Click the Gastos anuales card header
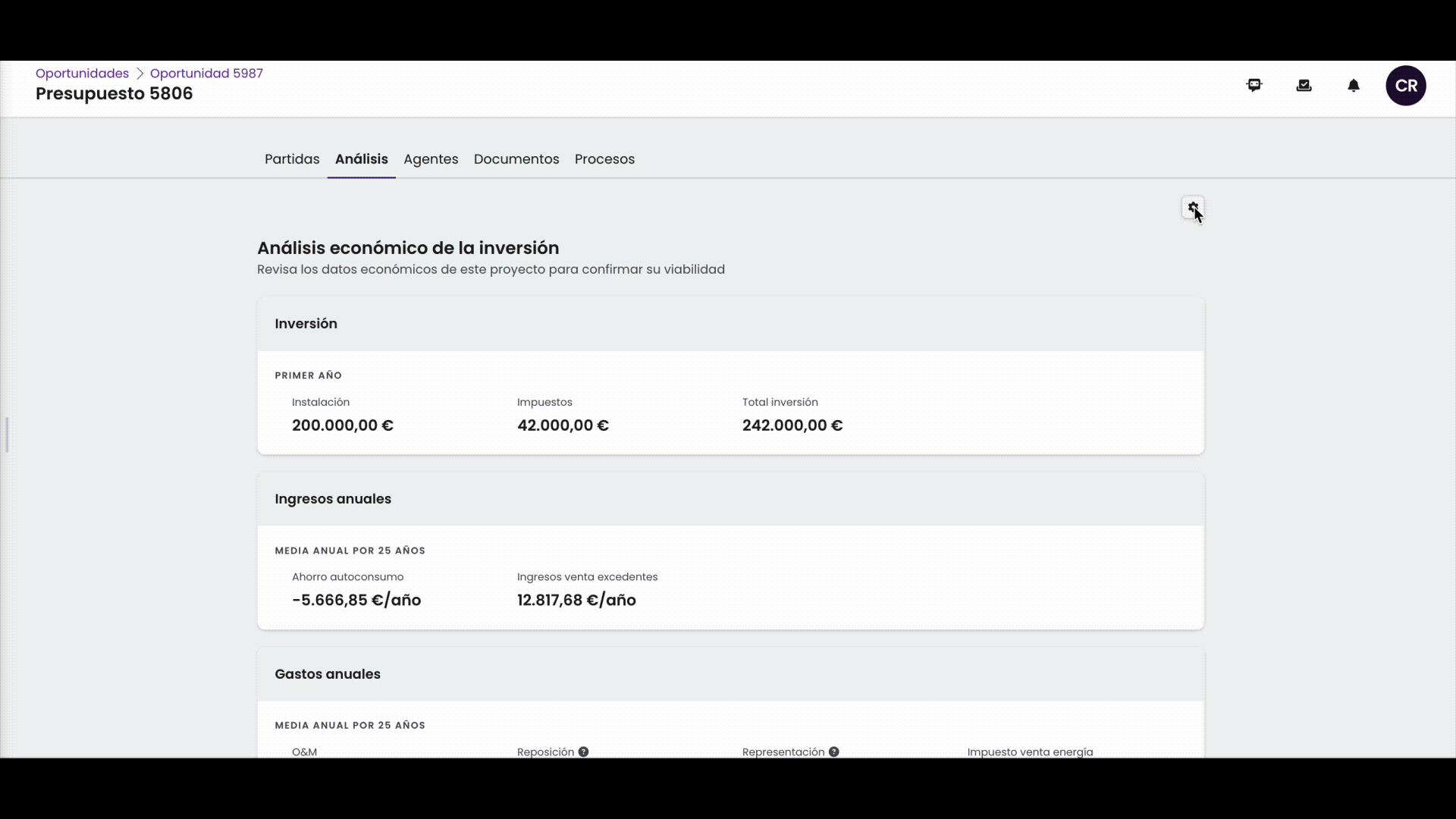Screen dimensions: 1456x819 [731, 674]
